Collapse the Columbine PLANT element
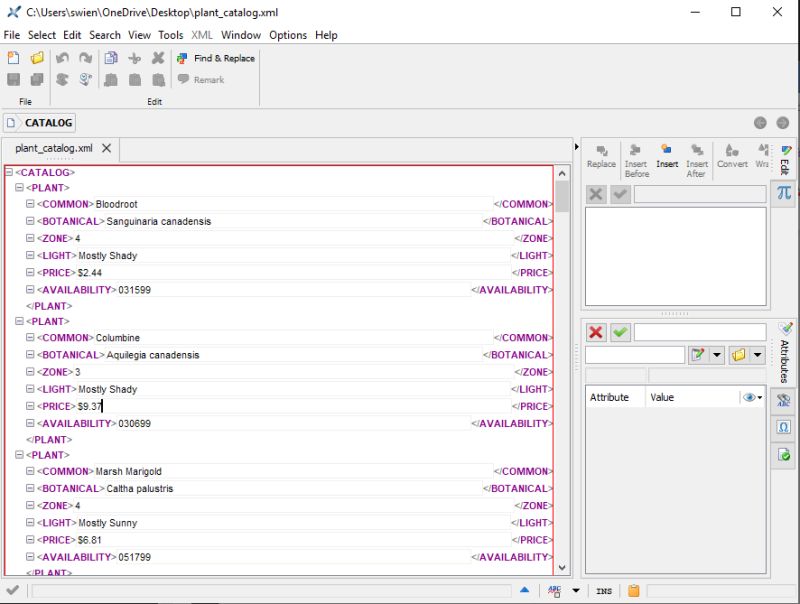Viewport: 800px width, 604px height. click(18, 321)
